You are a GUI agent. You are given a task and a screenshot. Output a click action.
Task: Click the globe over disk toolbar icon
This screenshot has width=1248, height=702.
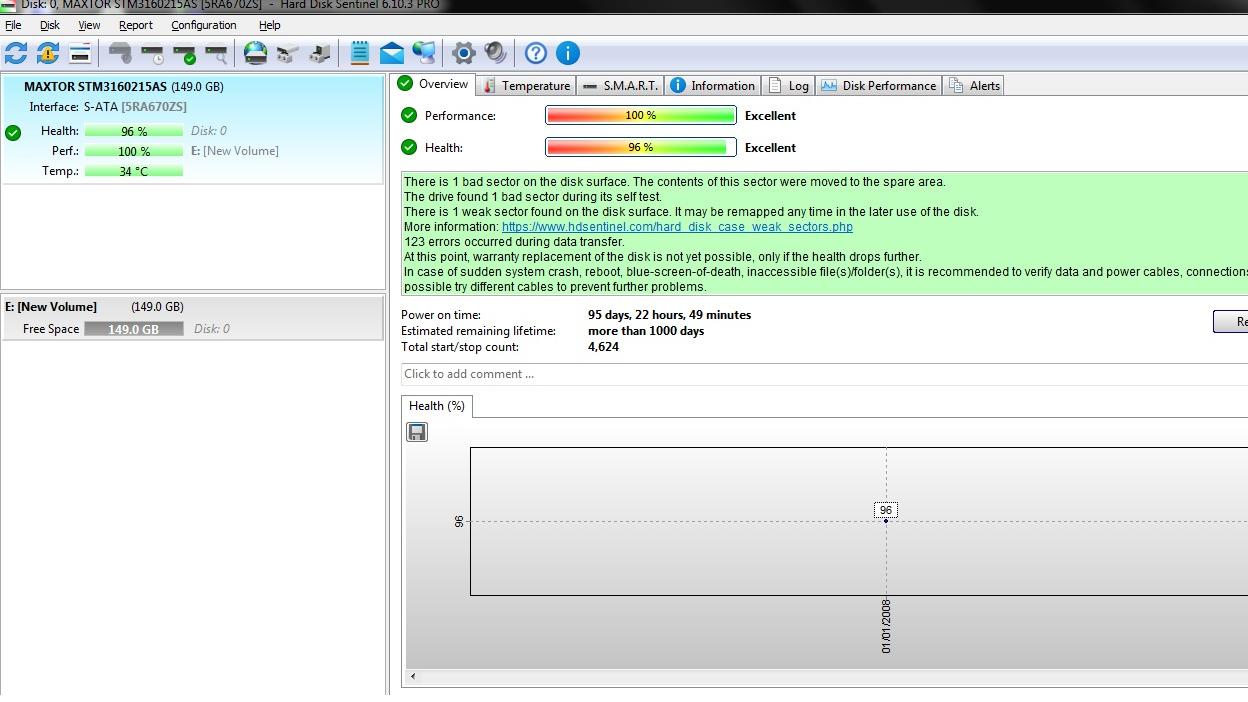256,53
